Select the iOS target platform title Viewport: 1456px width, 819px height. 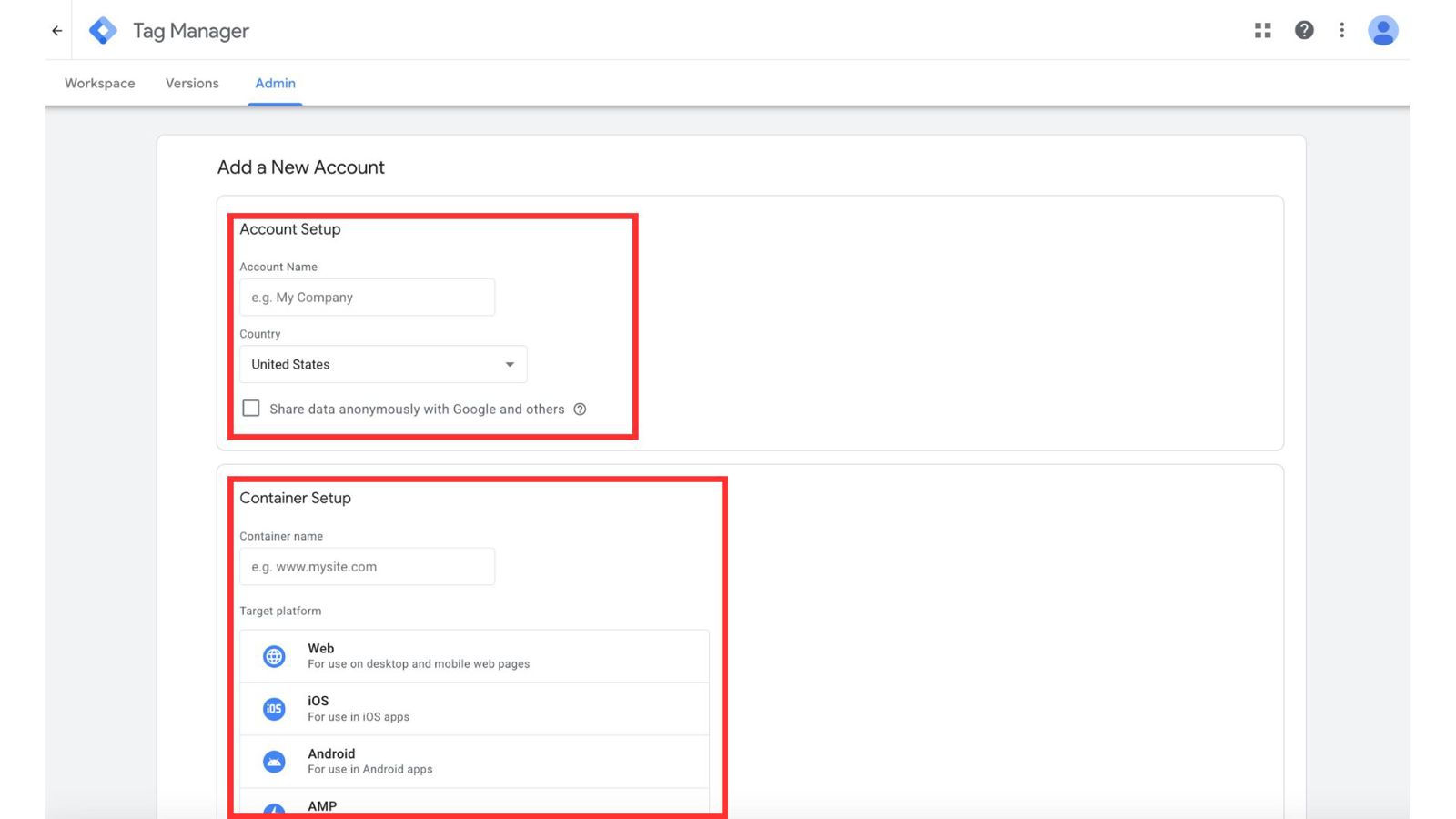[x=318, y=701]
